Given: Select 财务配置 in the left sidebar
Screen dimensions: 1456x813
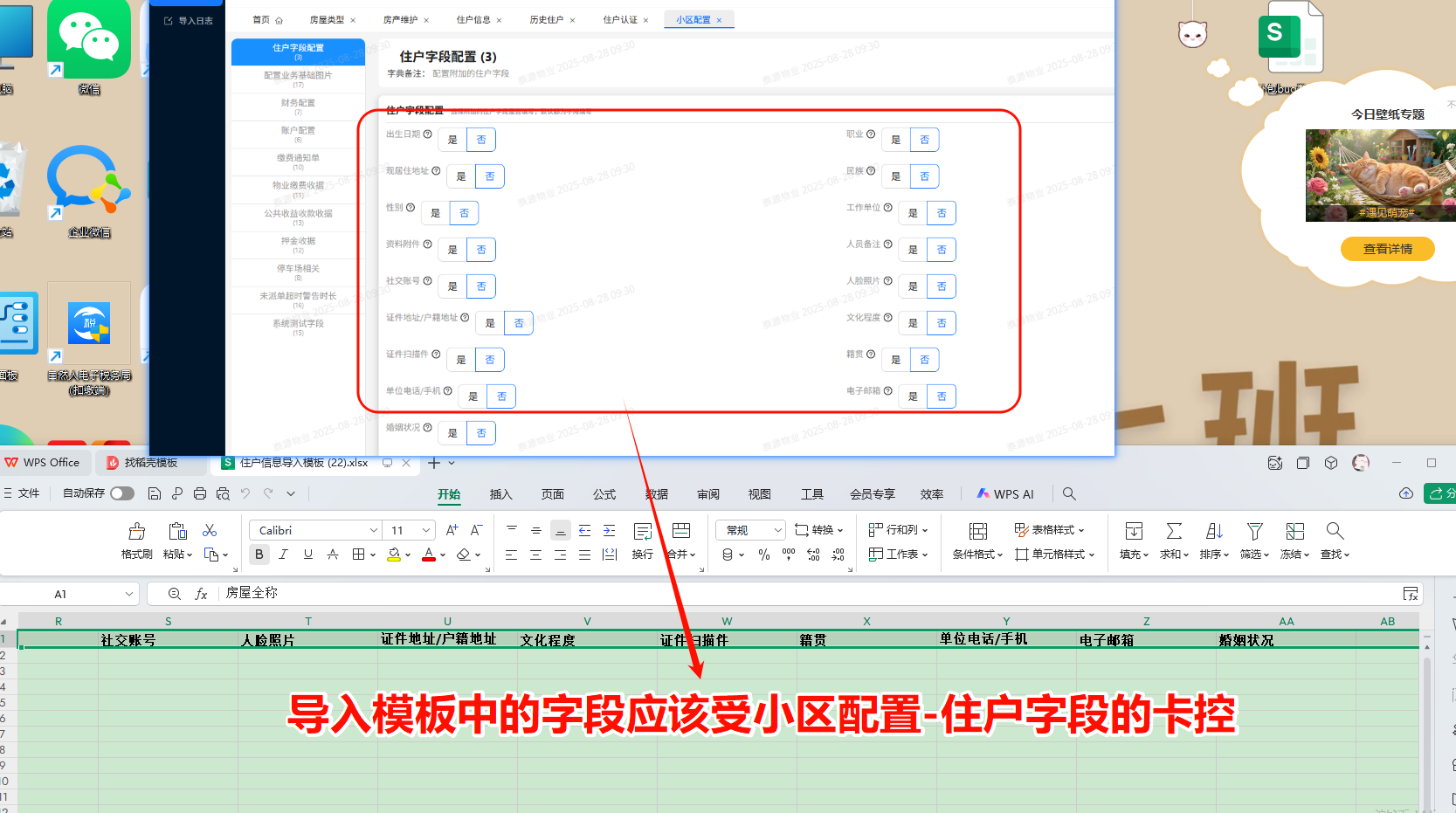Looking at the screenshot, I should [x=298, y=102].
